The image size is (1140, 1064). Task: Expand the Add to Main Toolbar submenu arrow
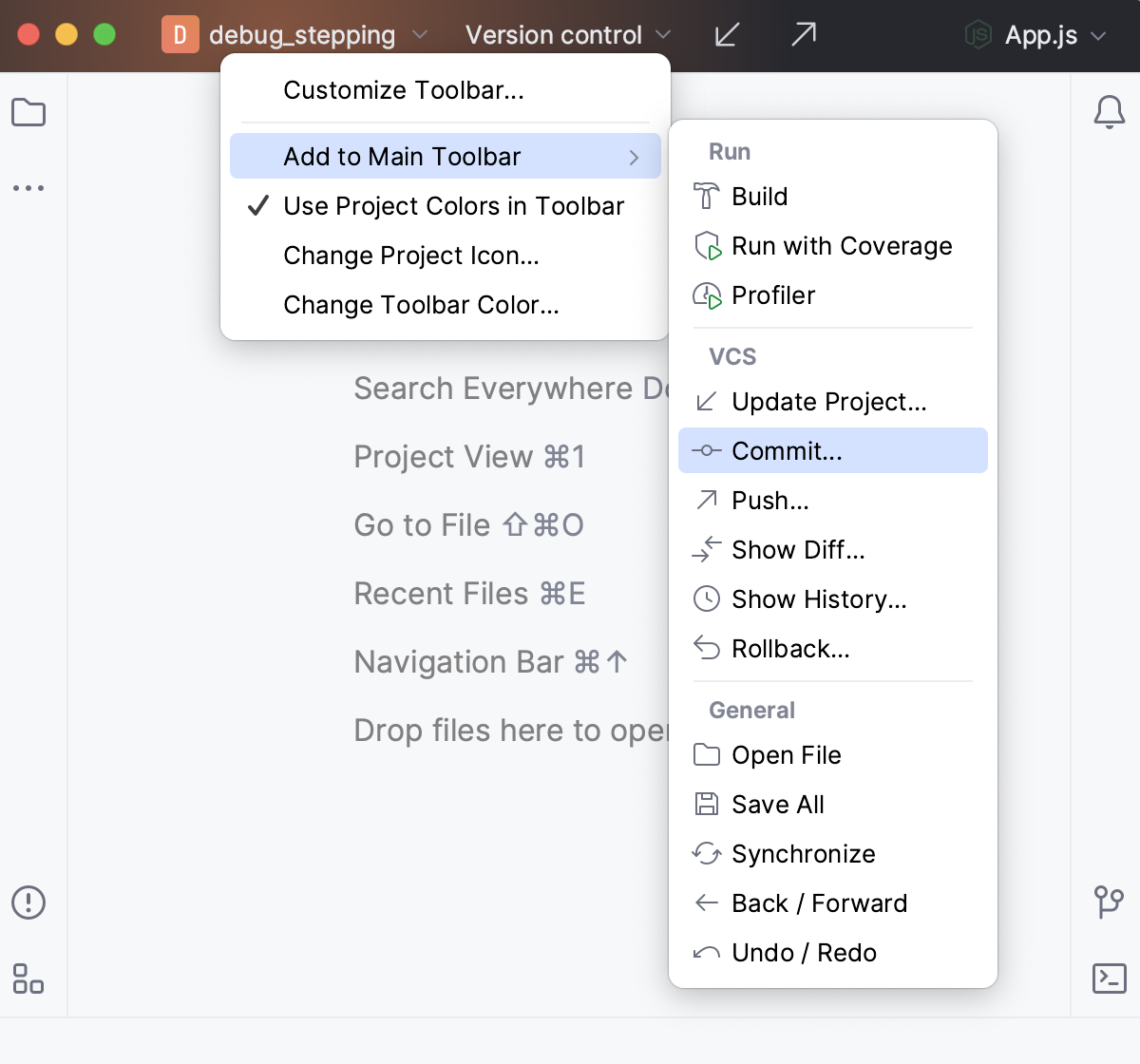click(634, 156)
